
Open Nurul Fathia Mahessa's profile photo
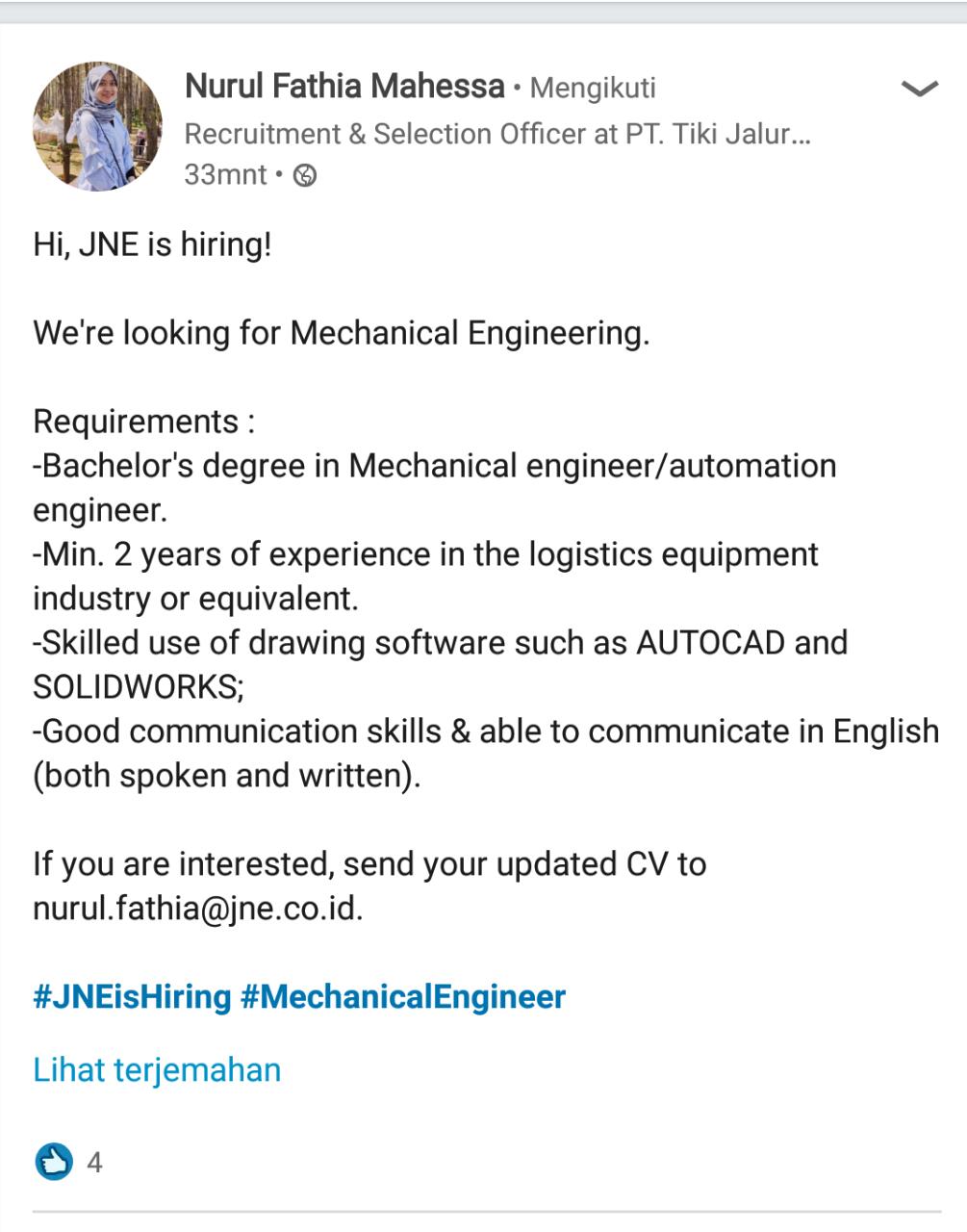[x=97, y=126]
